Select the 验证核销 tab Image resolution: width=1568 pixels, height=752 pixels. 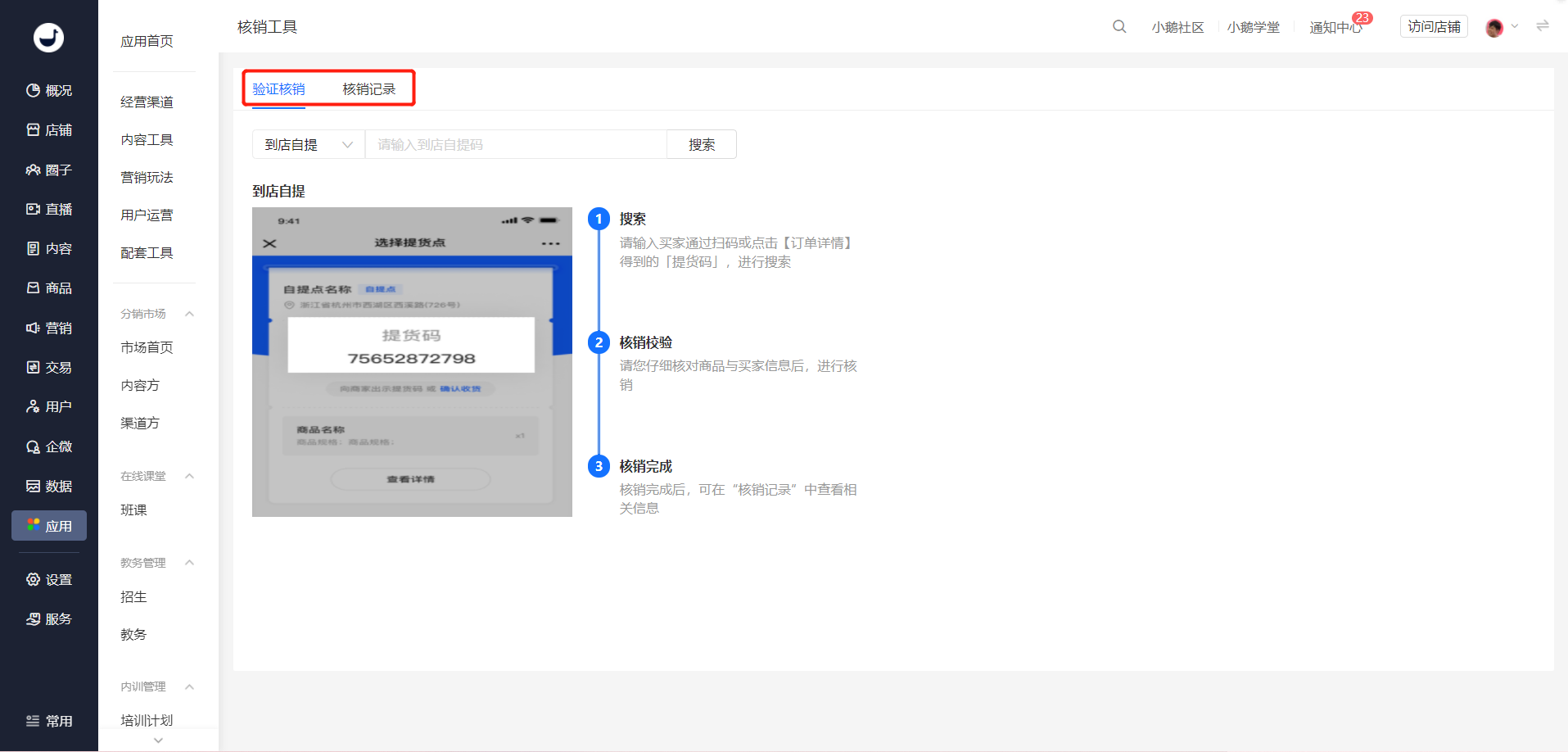pyautogui.click(x=278, y=88)
